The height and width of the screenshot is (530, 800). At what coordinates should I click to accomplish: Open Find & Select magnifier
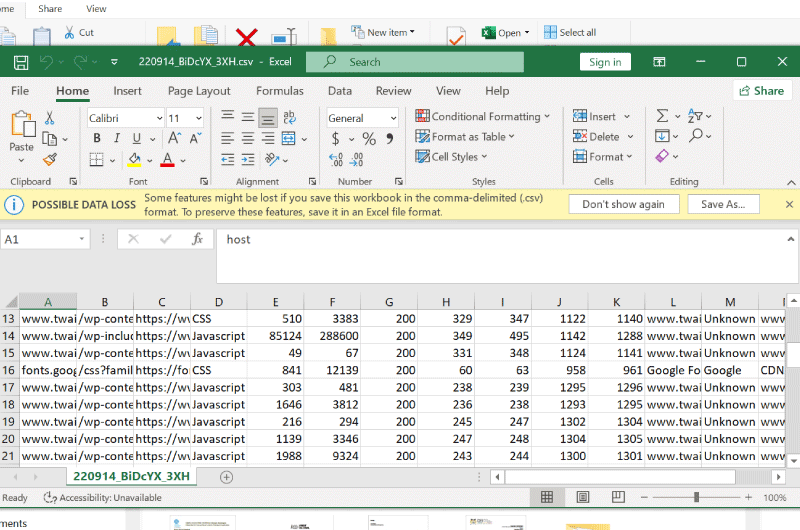(x=696, y=136)
